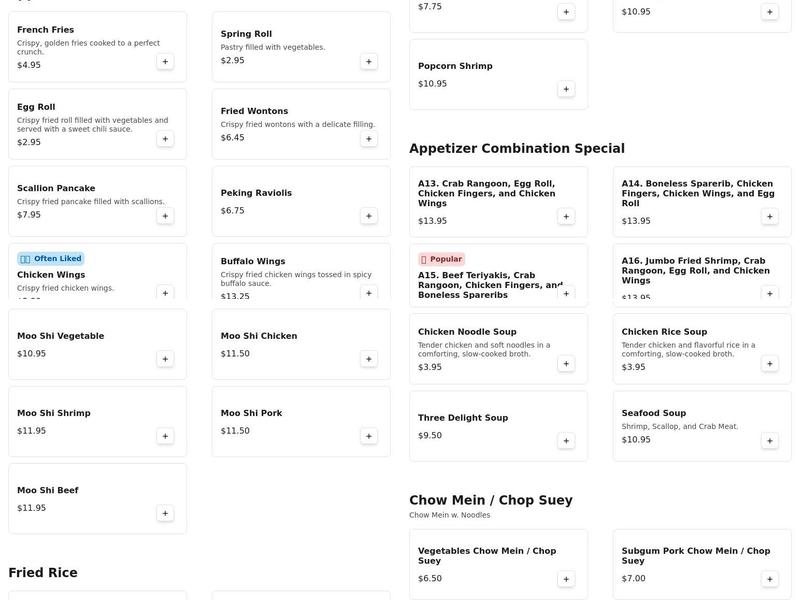Viewport: 800px width, 600px height.
Task: Add Fried Wontons to the order
Action: [369, 139]
